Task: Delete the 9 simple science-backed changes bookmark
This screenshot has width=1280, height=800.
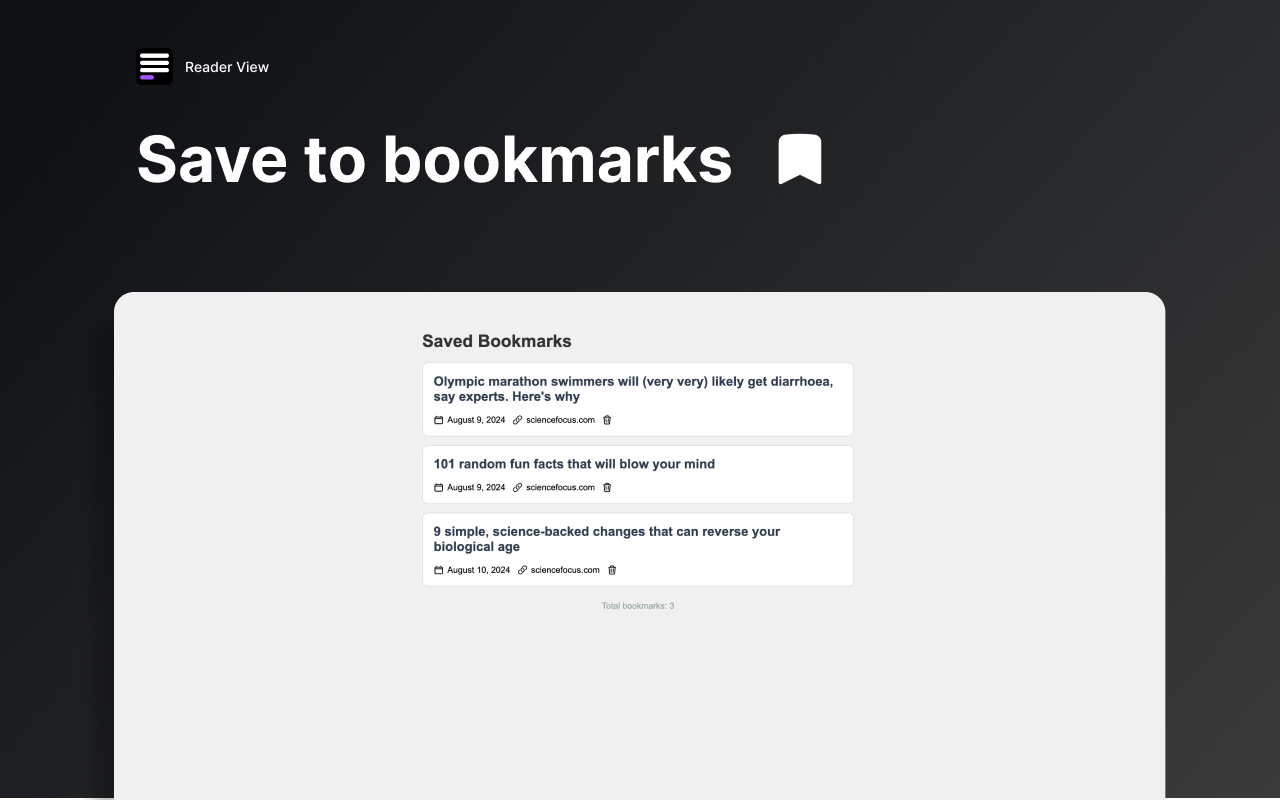Action: (x=612, y=570)
